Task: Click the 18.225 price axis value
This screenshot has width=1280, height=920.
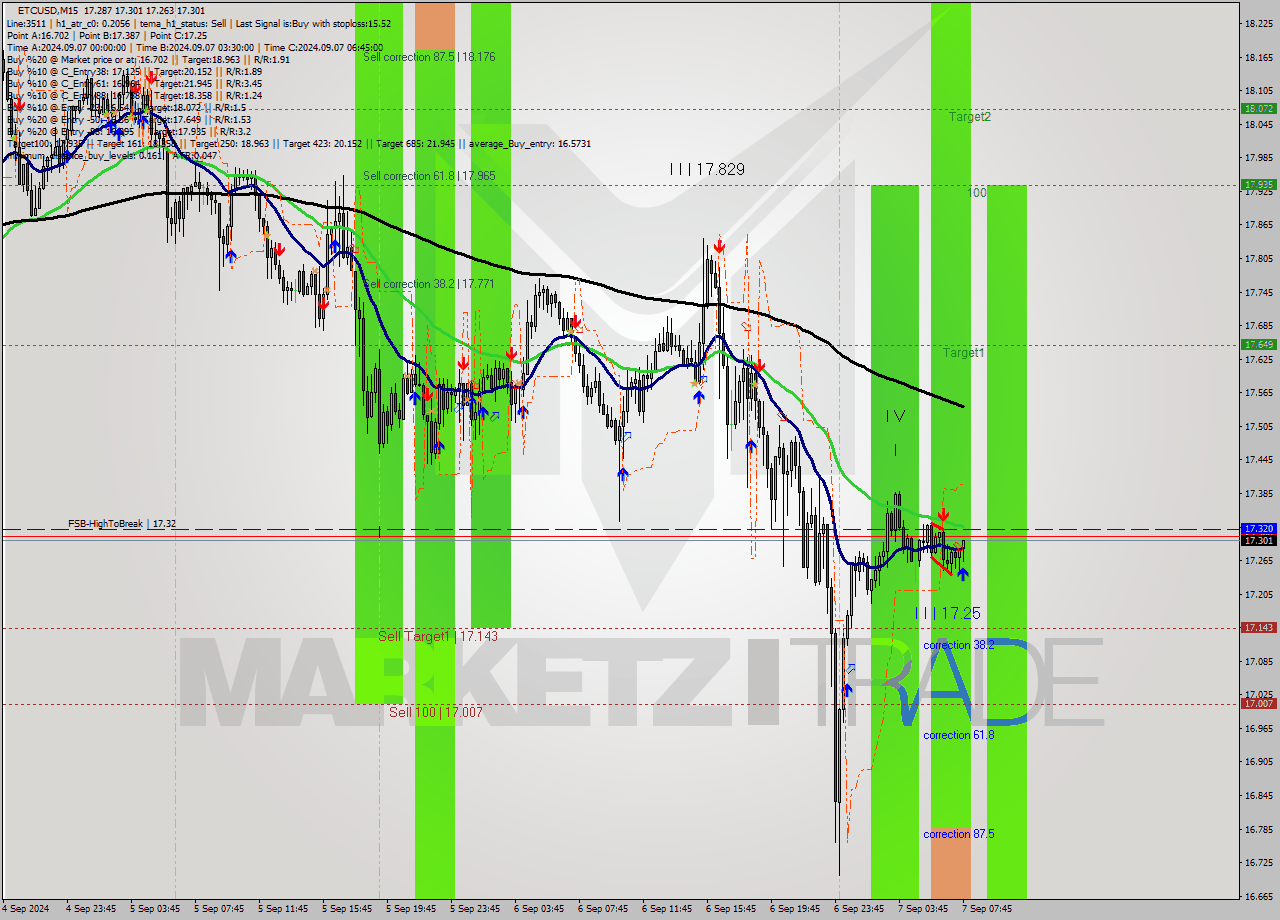Action: tap(1258, 23)
